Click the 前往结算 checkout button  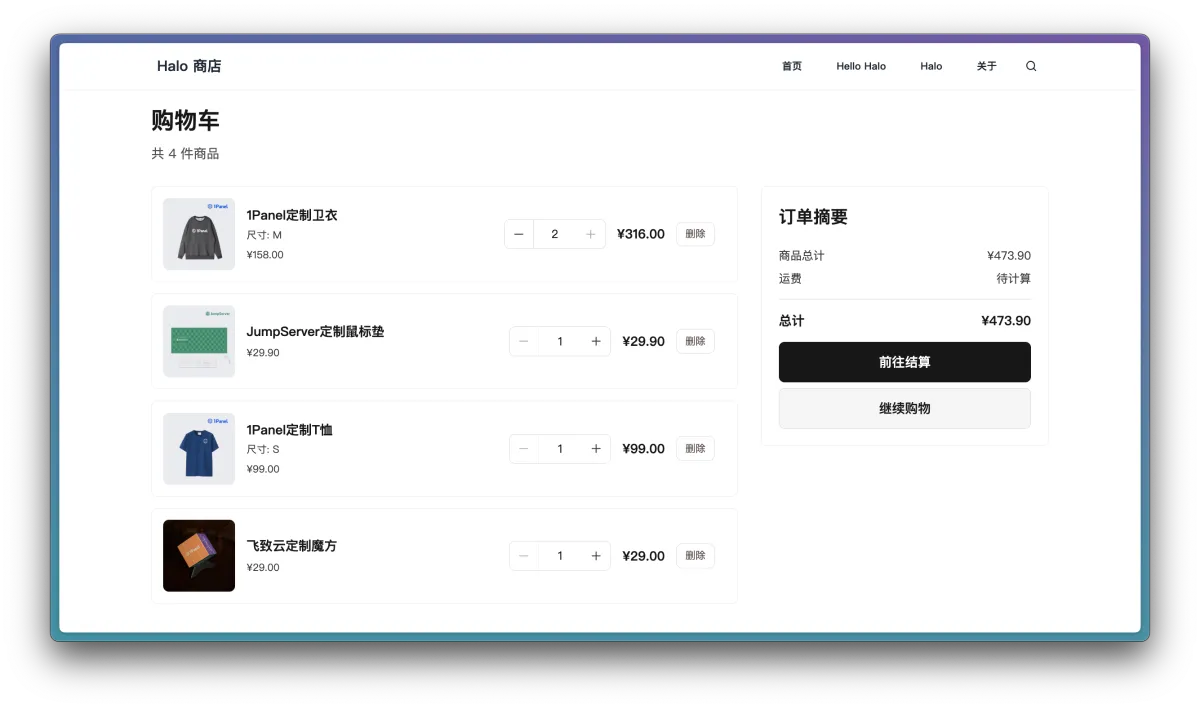pyautogui.click(x=904, y=362)
